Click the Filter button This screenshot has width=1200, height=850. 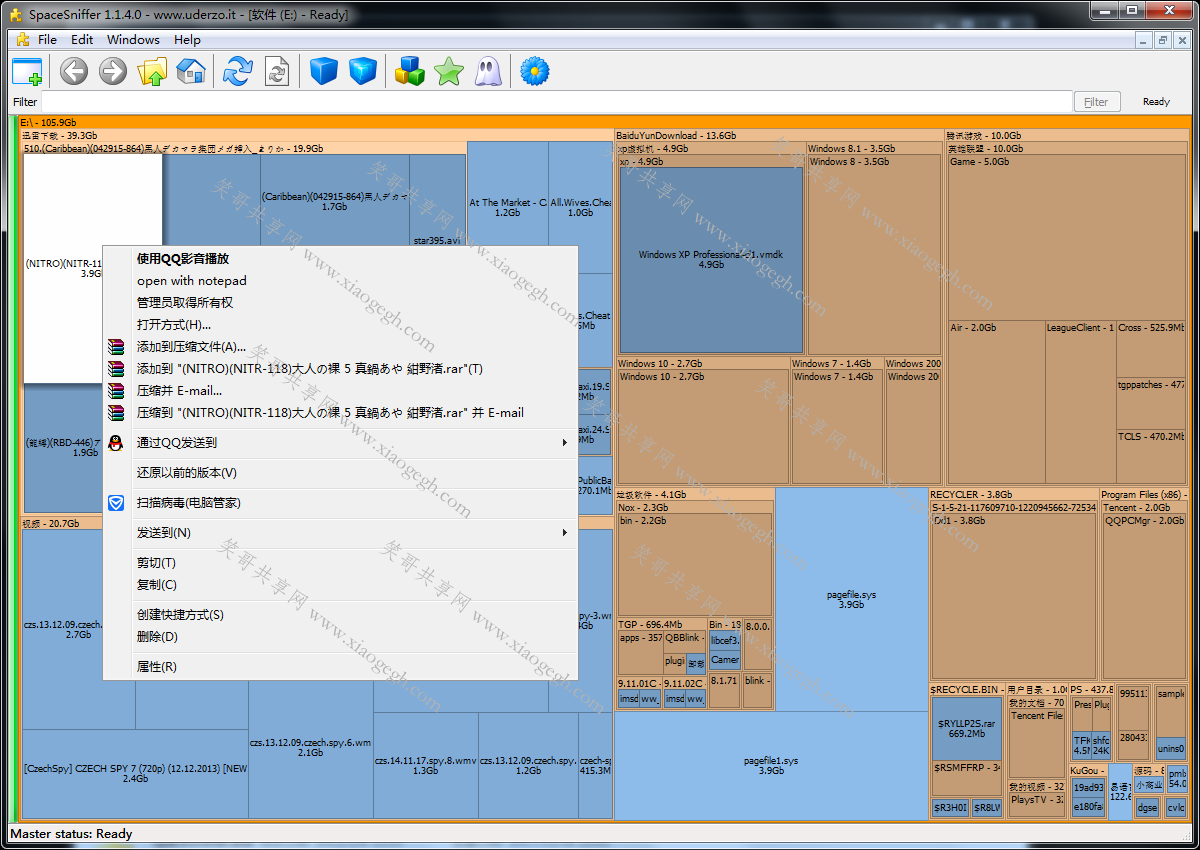point(1096,102)
